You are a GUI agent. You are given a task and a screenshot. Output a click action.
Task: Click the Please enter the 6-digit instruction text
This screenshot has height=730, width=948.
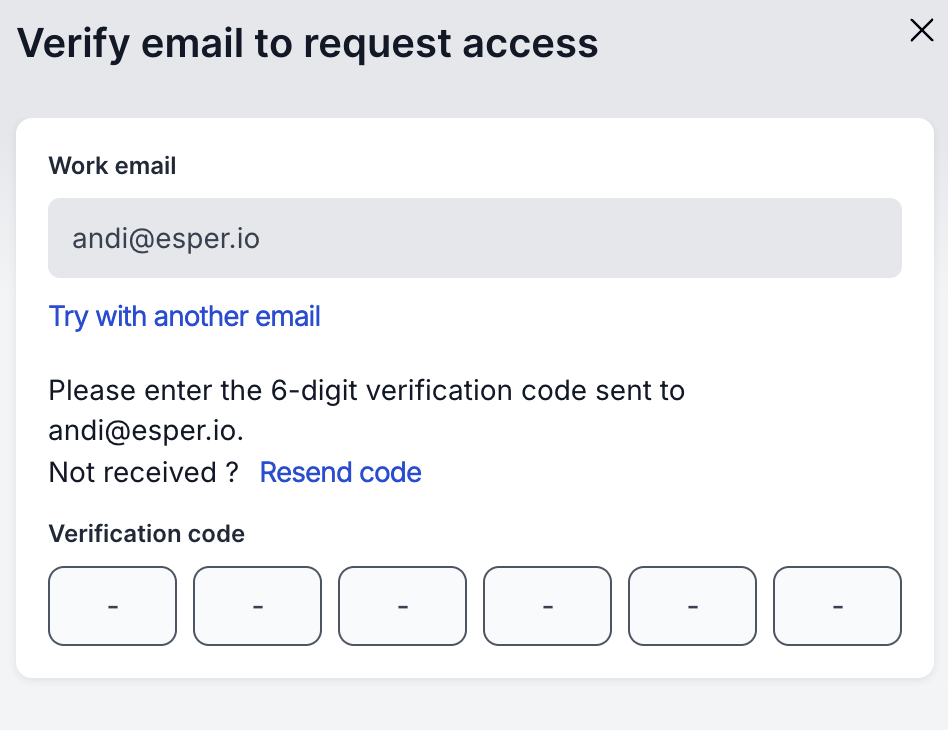click(x=150, y=390)
